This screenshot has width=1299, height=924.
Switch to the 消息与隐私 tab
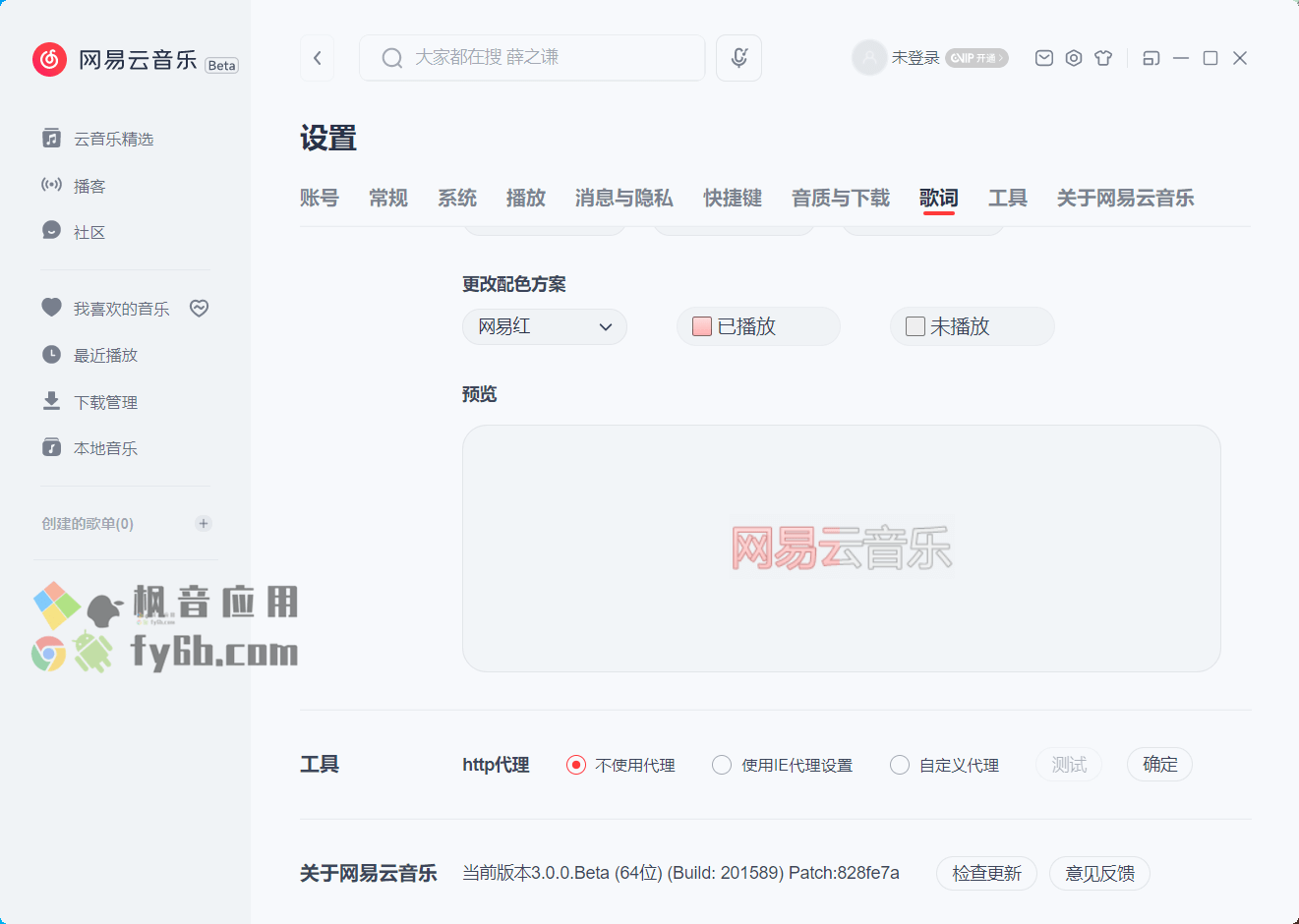click(x=624, y=198)
